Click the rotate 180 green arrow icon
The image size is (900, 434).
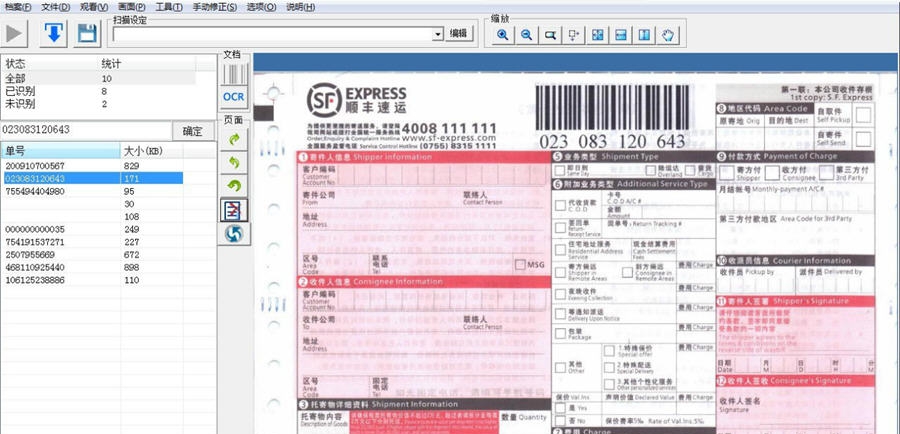pyautogui.click(x=234, y=186)
